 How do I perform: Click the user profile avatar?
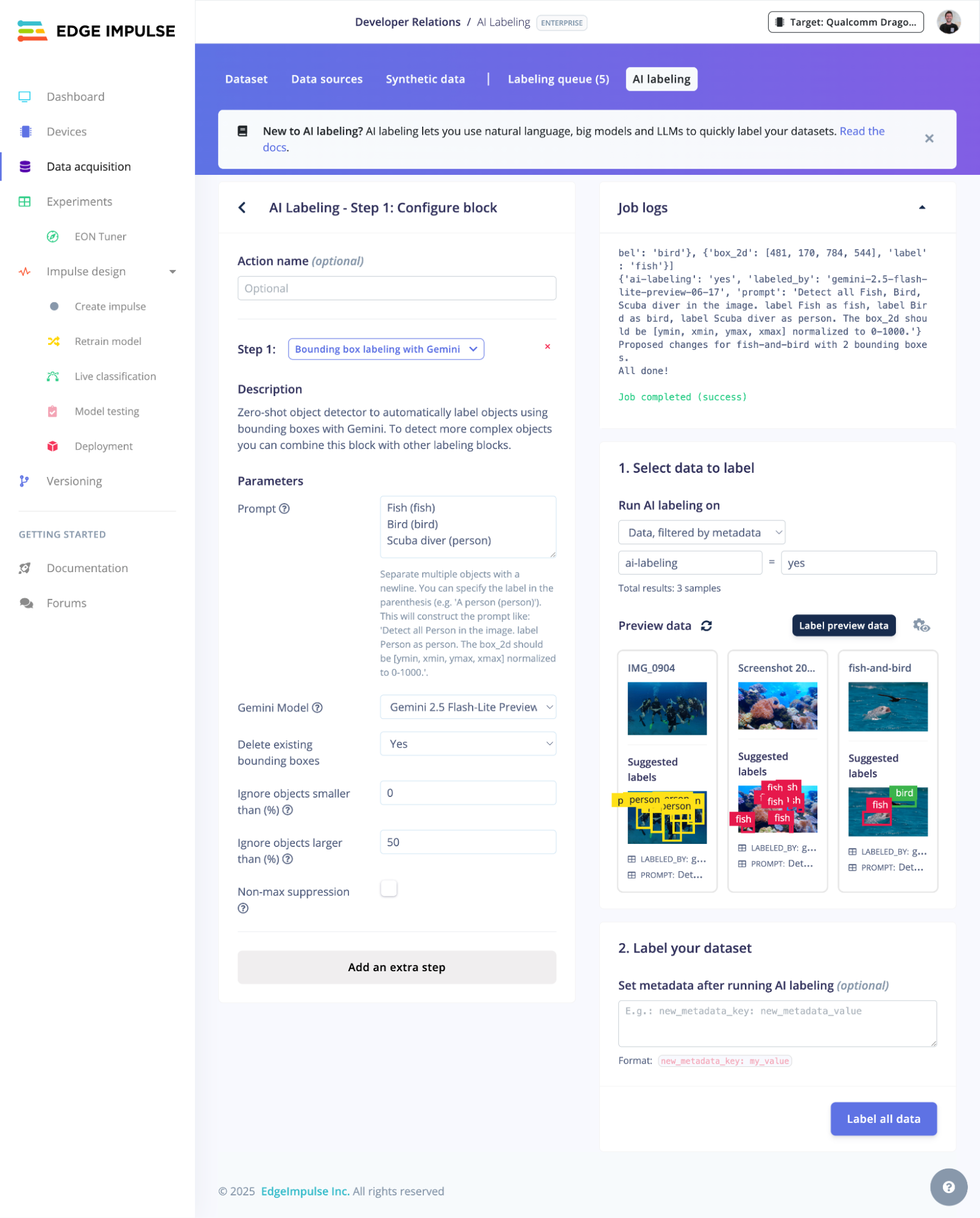pyautogui.click(x=948, y=22)
